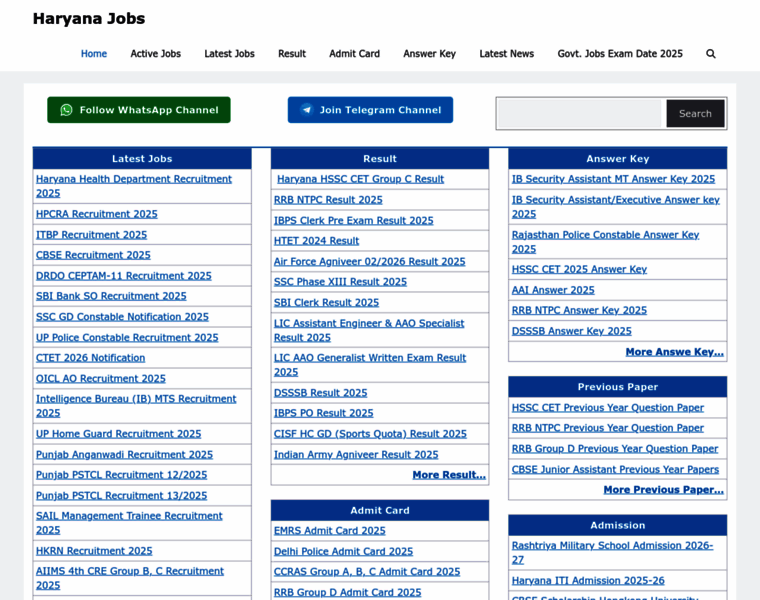
Task: Click the Join Telegram Channel button
Action: (x=370, y=110)
